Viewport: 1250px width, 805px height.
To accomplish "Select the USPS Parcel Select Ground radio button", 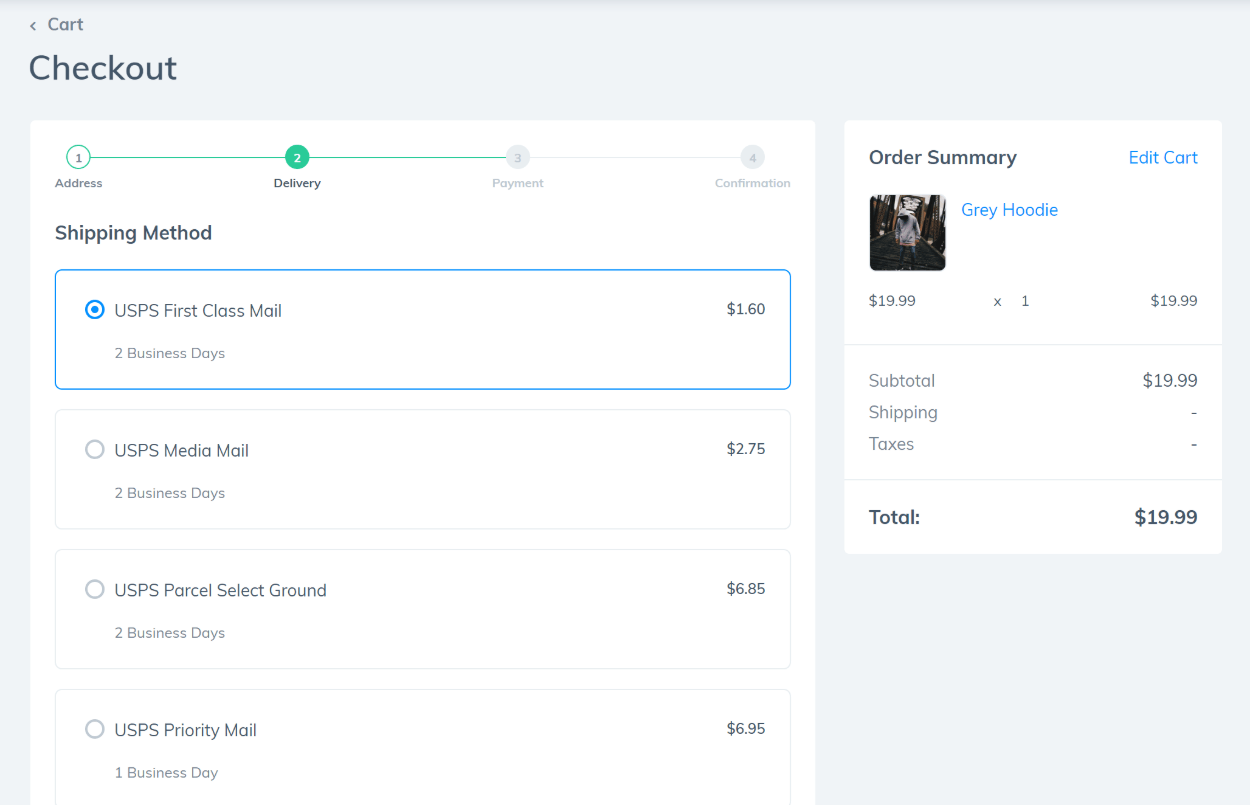I will (x=95, y=590).
